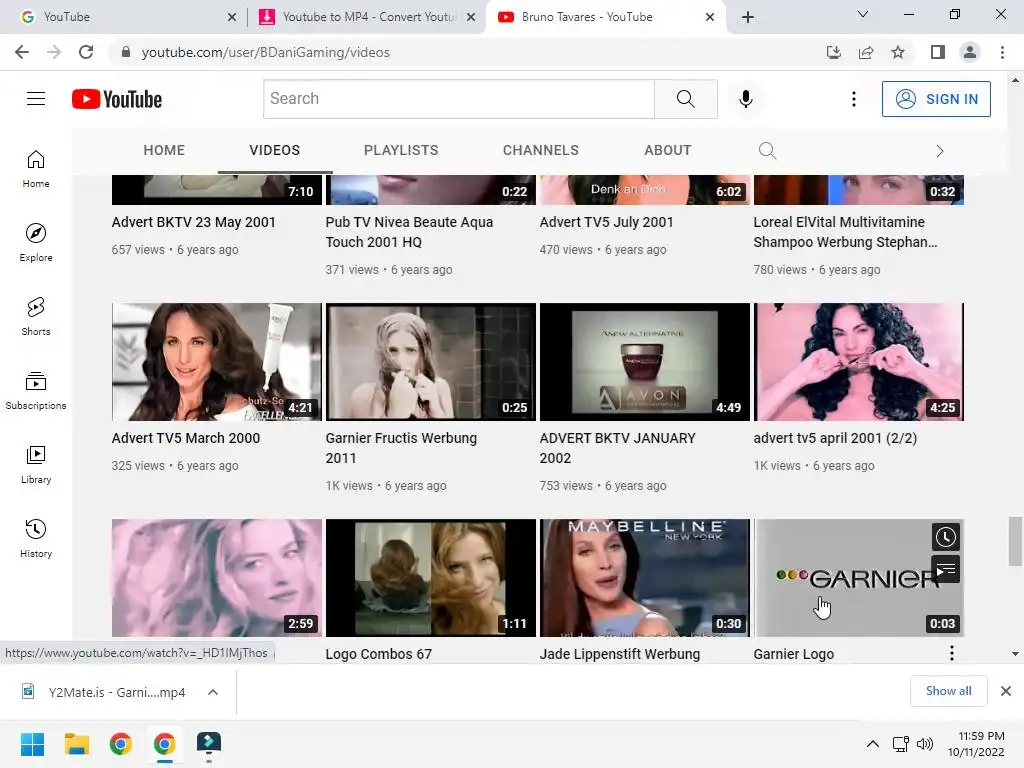Add Garnier Logo video to queue
Image resolution: width=1024 pixels, height=768 pixels.
(946, 570)
